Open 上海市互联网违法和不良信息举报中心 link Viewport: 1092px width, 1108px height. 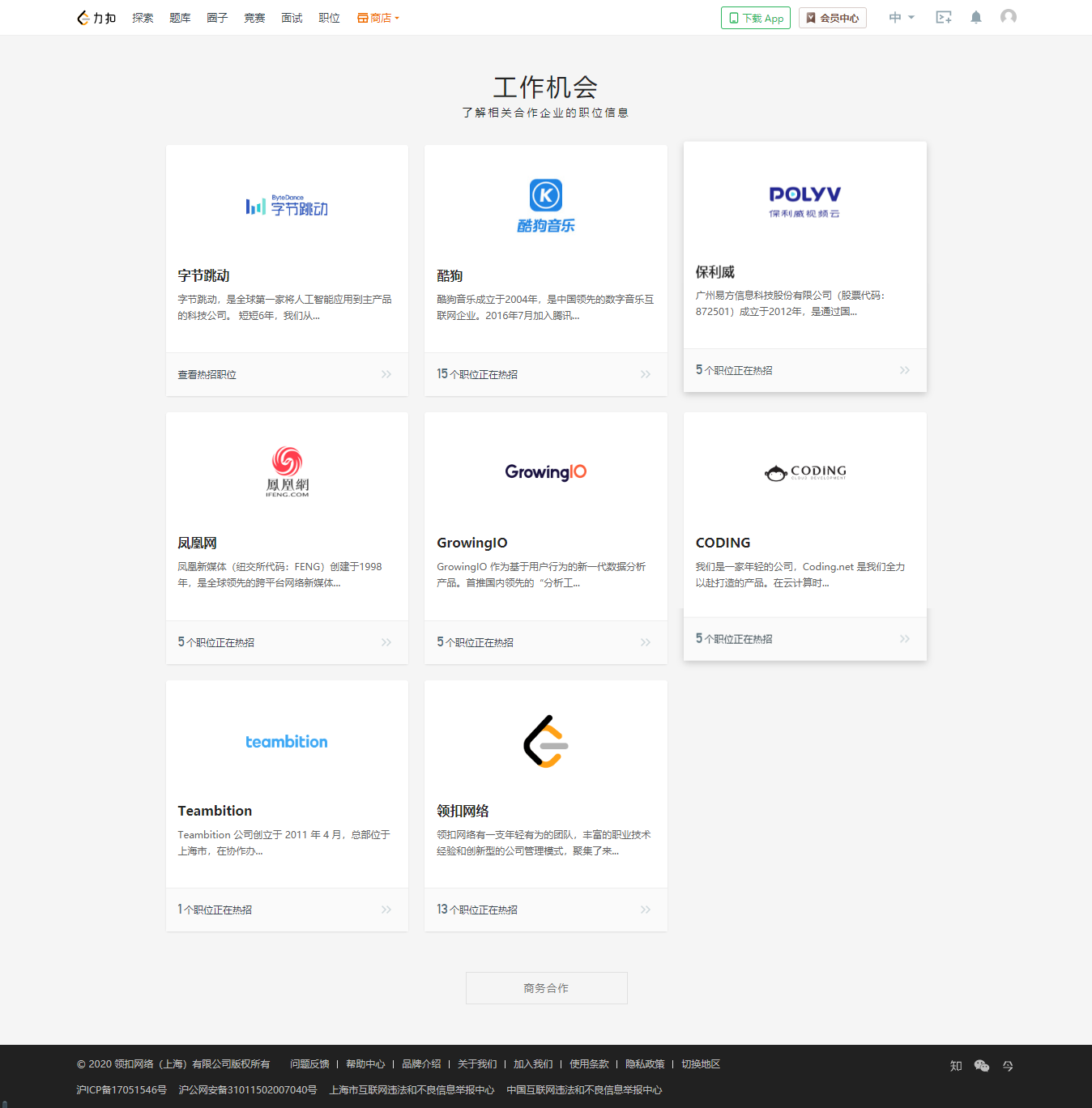point(412,1090)
